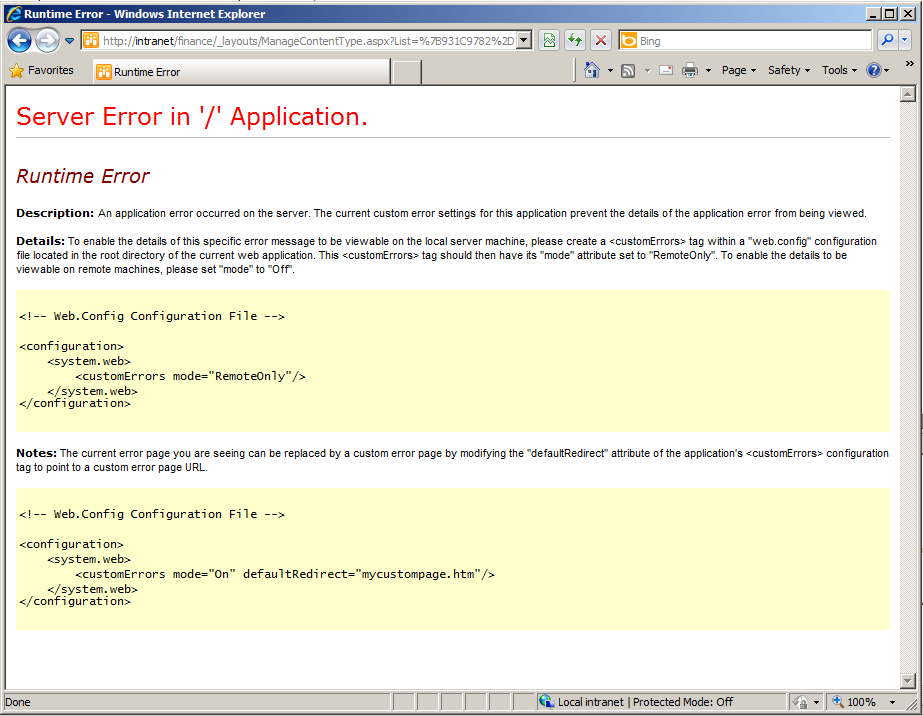Click the red Stop loading button
The height and width of the screenshot is (716, 923).
(600, 41)
